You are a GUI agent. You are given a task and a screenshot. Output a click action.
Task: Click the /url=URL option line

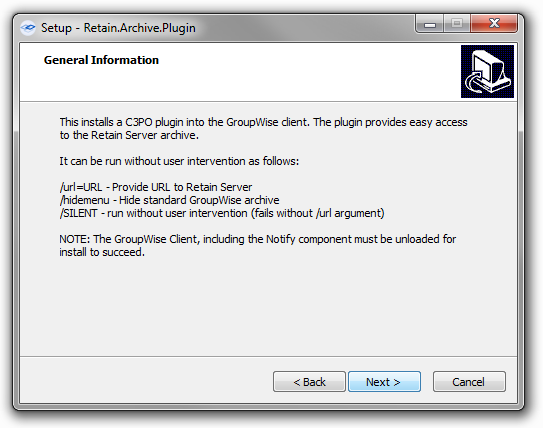pos(156,187)
